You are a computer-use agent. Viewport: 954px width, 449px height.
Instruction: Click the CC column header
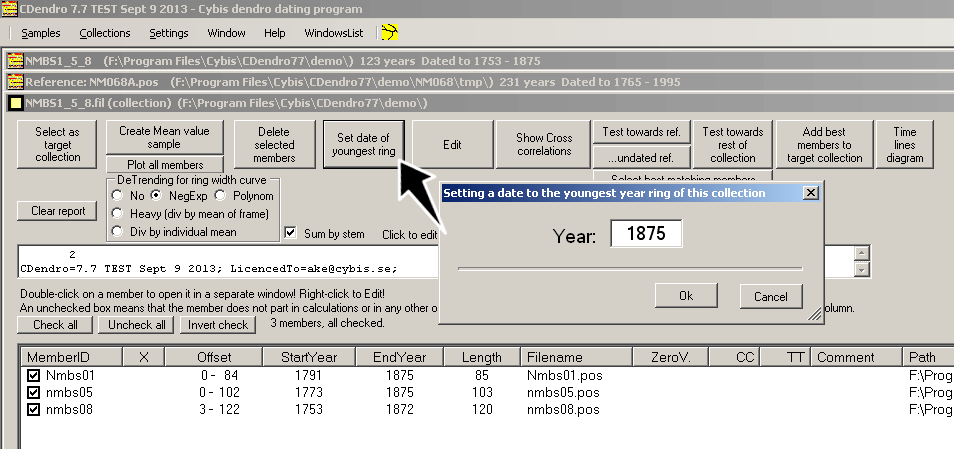tap(734, 357)
